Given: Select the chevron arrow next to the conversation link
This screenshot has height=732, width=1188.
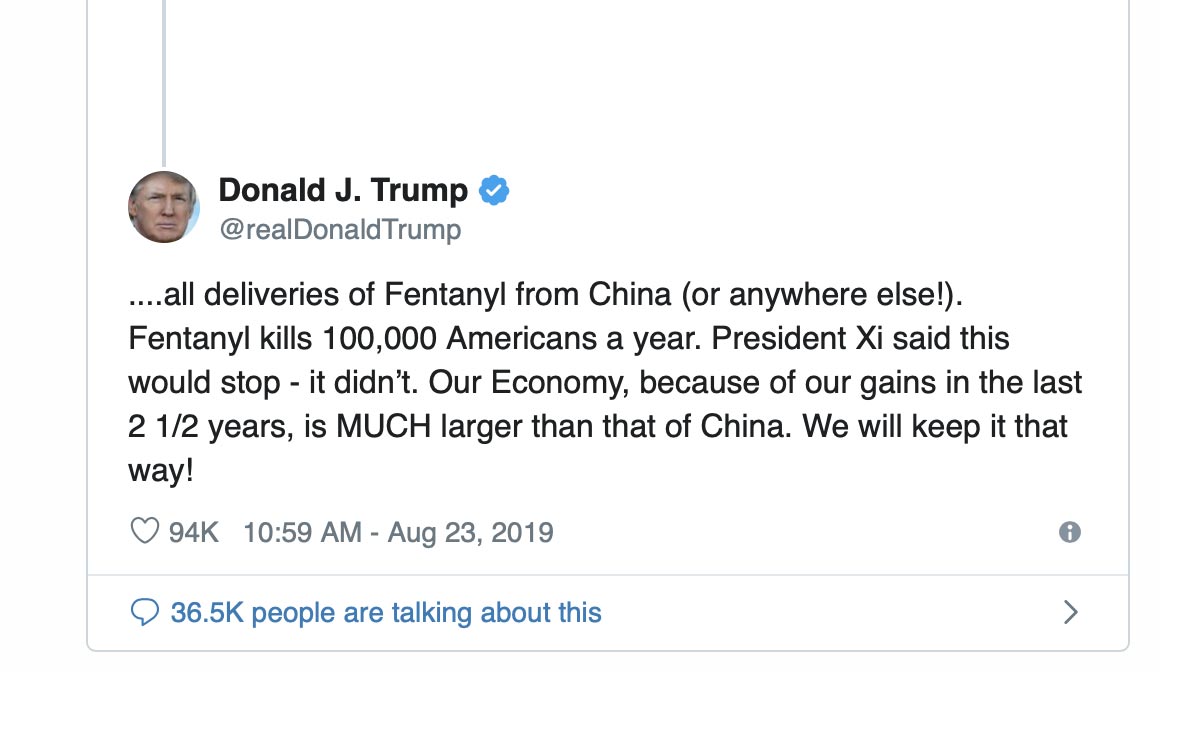Looking at the screenshot, I should (1069, 611).
